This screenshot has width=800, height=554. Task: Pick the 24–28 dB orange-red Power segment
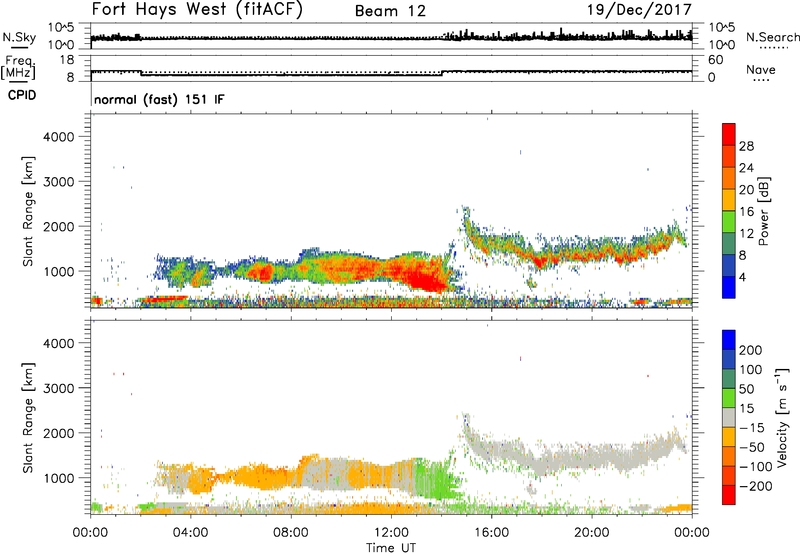pyautogui.click(x=729, y=156)
